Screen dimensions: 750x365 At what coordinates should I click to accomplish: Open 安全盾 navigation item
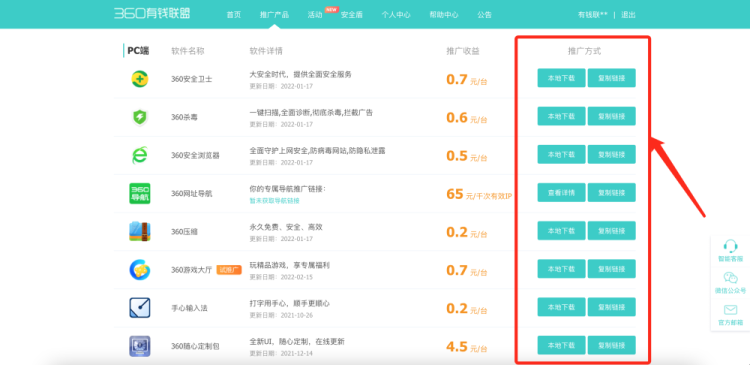[x=352, y=15]
